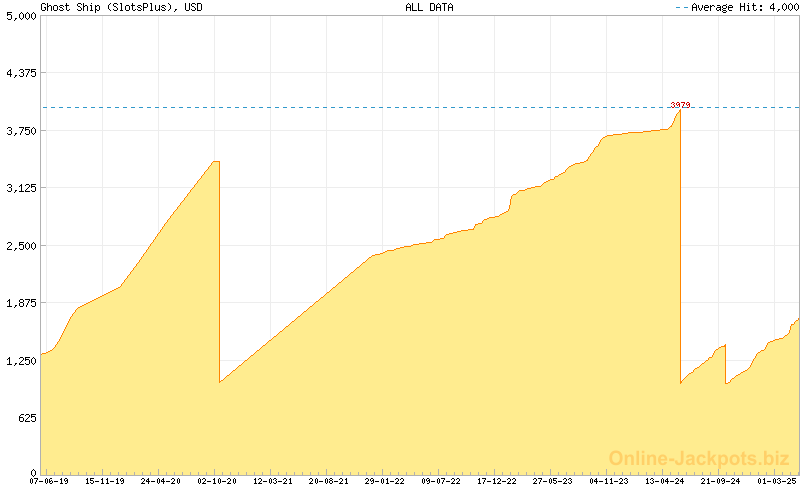Click the Online-Jackpots.biz watermark
The width and height of the screenshot is (800, 490).
coord(693,458)
